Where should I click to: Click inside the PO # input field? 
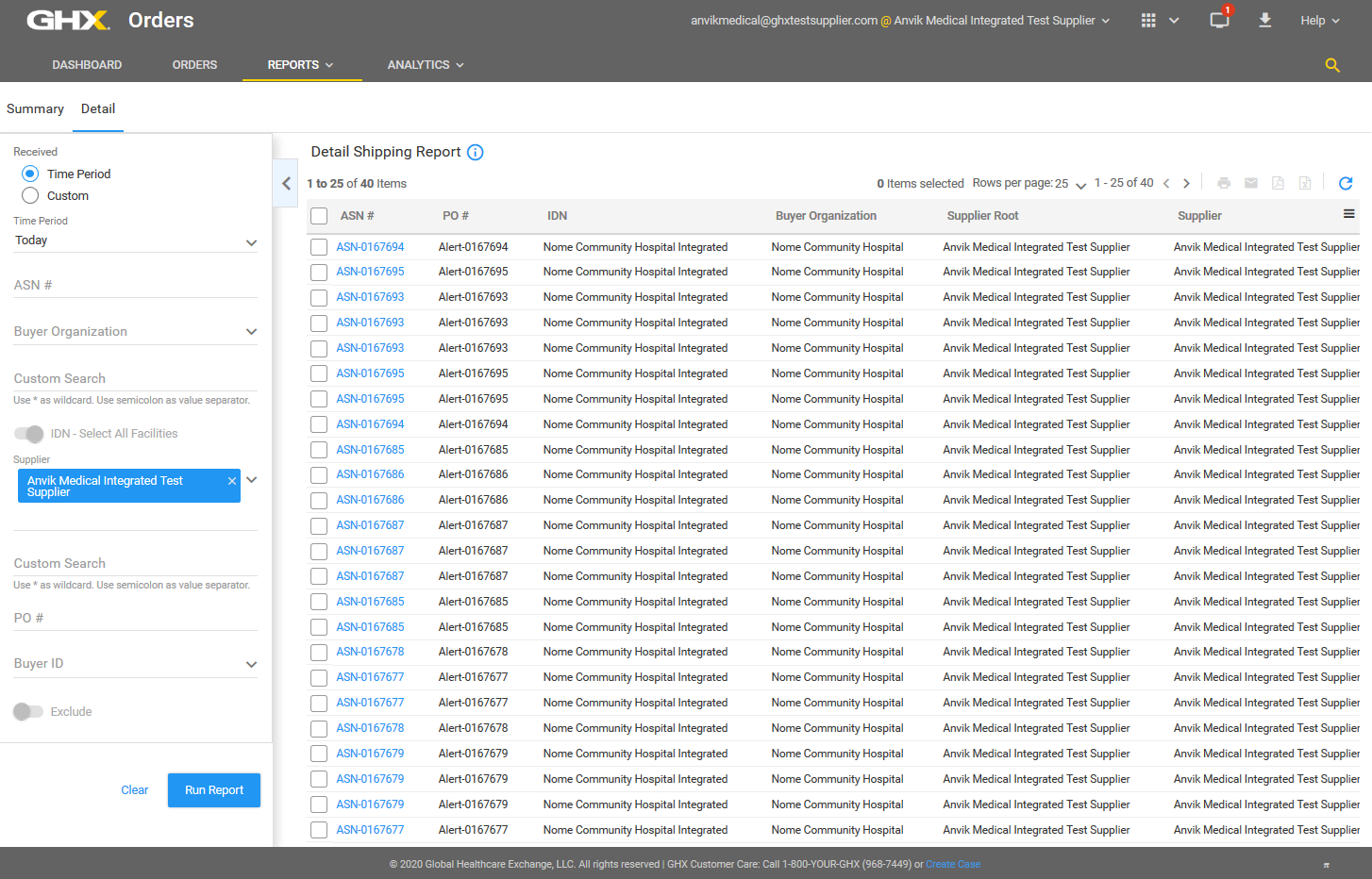coord(135,619)
